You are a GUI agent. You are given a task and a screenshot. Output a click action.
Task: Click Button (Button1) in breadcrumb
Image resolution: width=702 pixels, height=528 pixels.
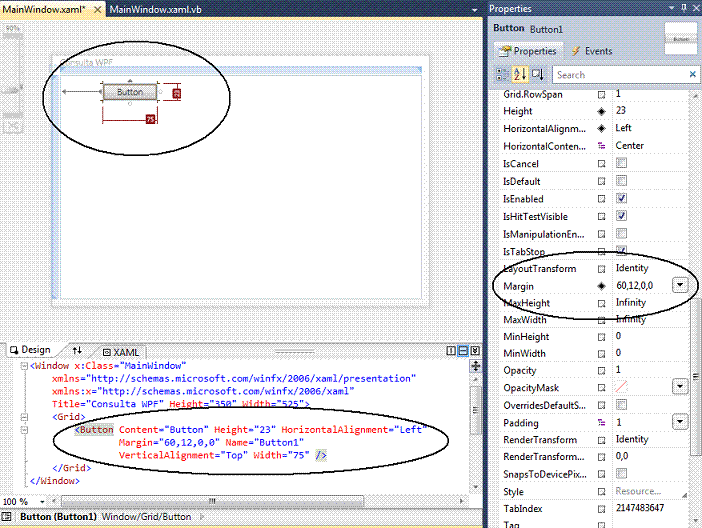click(58, 516)
